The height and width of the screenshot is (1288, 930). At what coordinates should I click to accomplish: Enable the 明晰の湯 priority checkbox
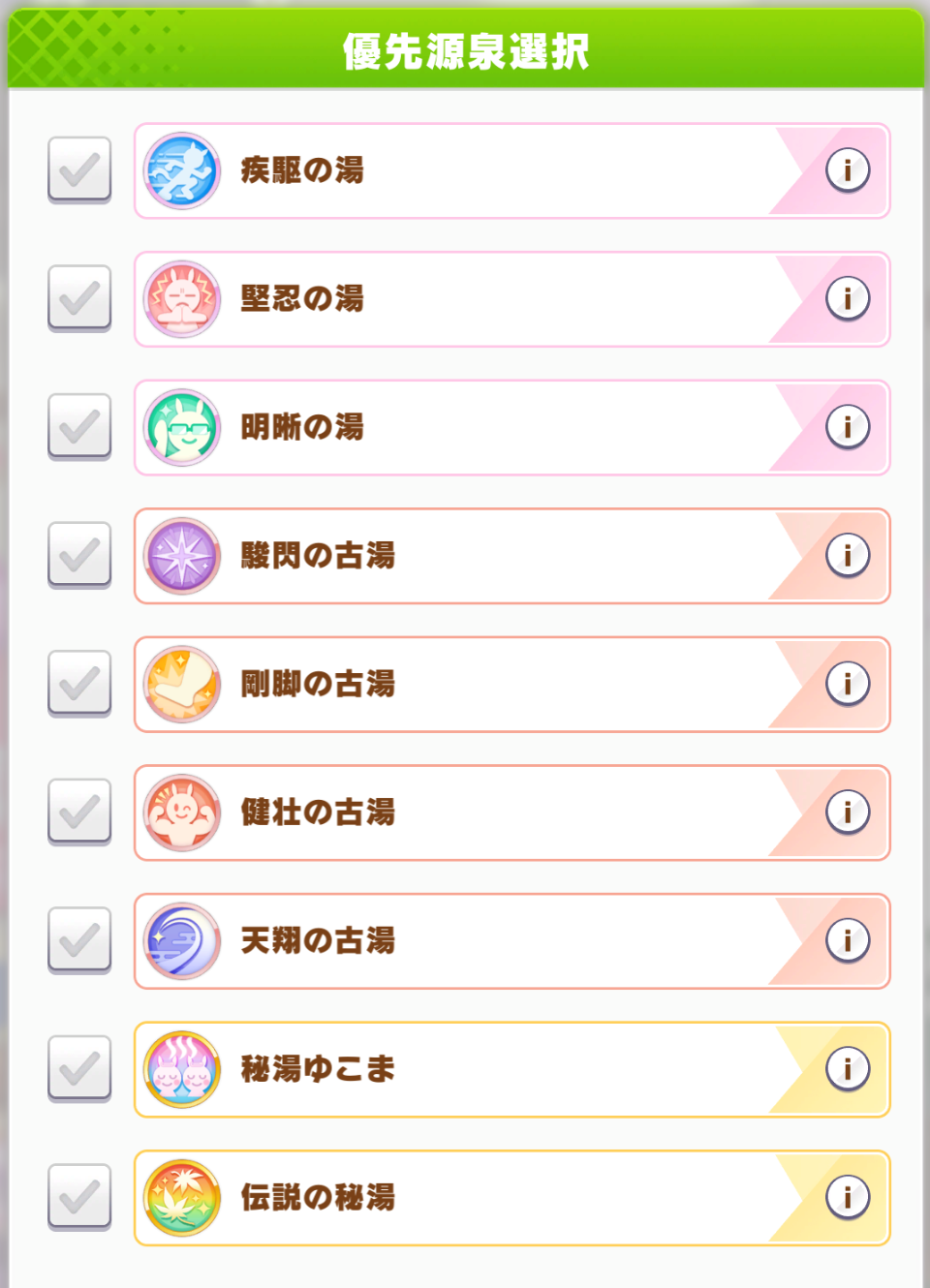[79, 427]
